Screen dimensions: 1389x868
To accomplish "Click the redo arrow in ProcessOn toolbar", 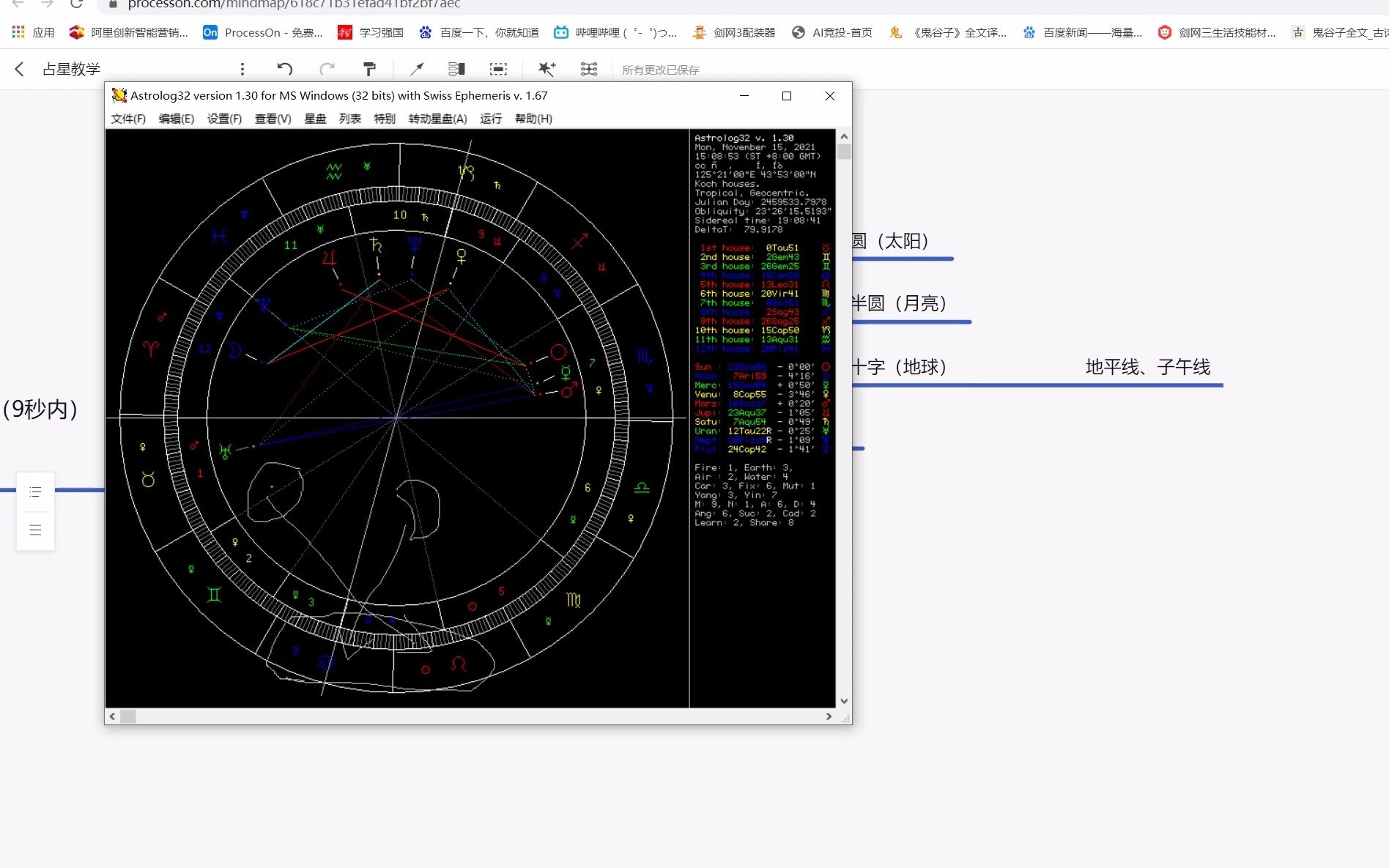I will pyautogui.click(x=327, y=69).
